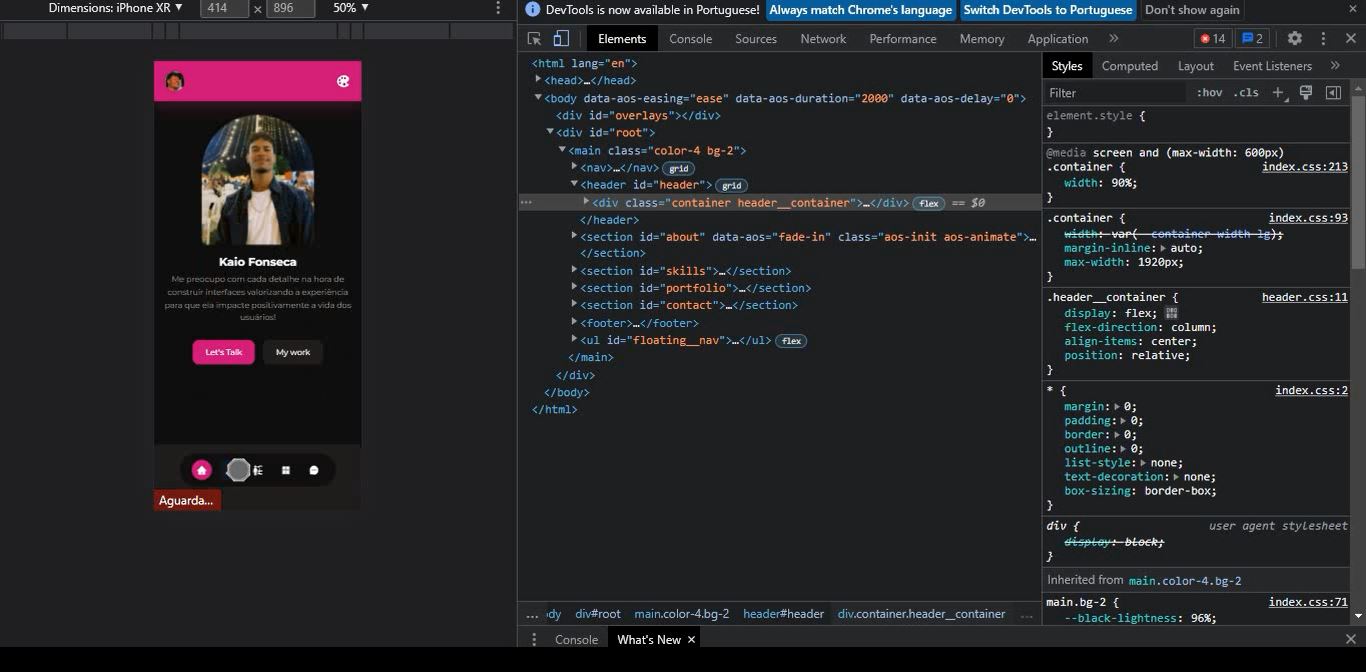Screen dimensions: 1366x672
Task: Click the Switch DevTools to Portuguese button
Action: [1048, 10]
